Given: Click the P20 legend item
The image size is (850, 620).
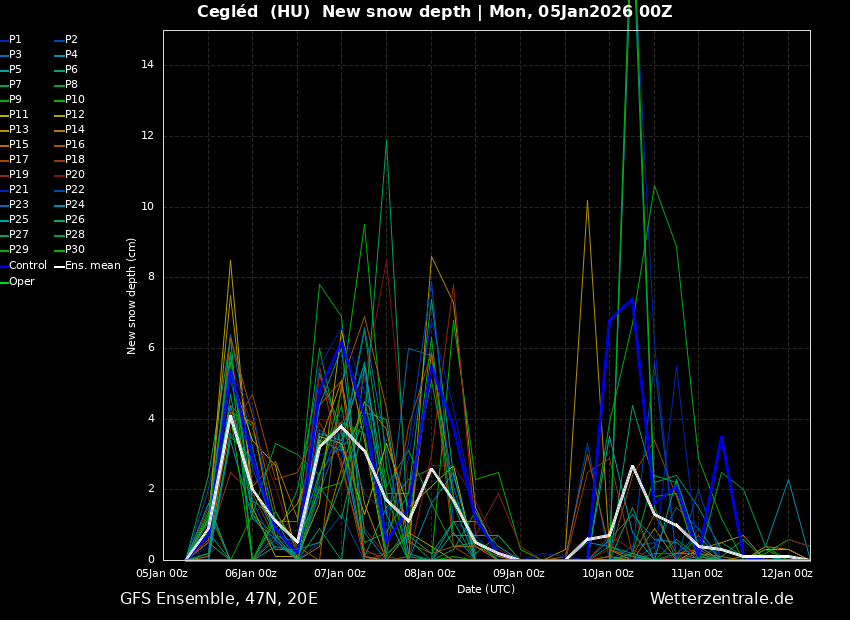Looking at the screenshot, I should click(75, 175).
